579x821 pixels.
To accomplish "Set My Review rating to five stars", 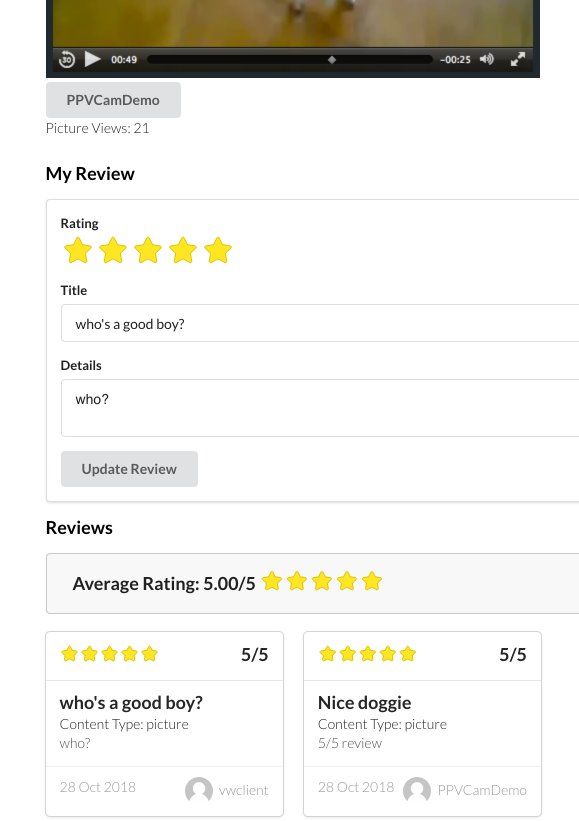I will point(218,250).
